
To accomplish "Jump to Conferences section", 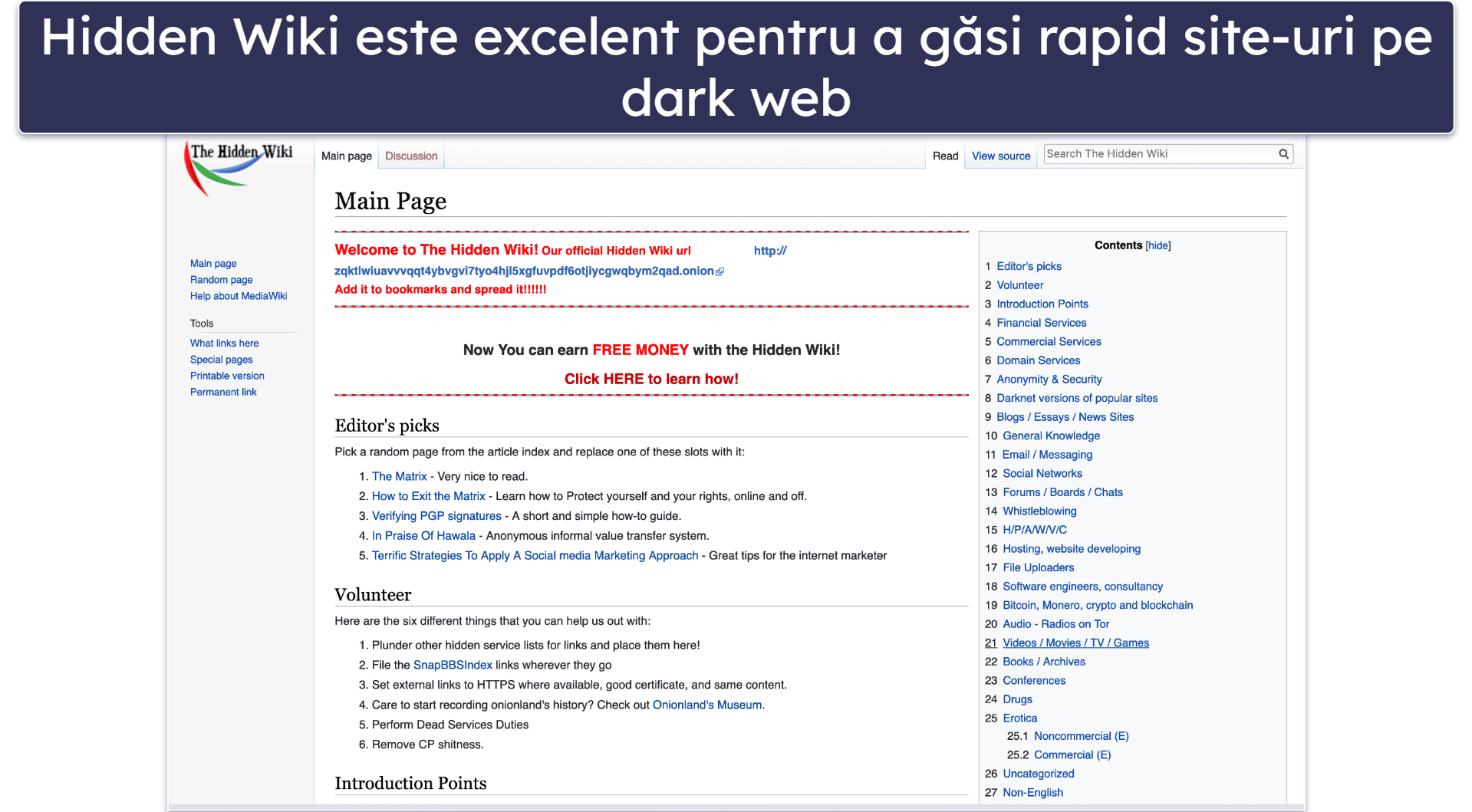I will pyautogui.click(x=1034, y=680).
